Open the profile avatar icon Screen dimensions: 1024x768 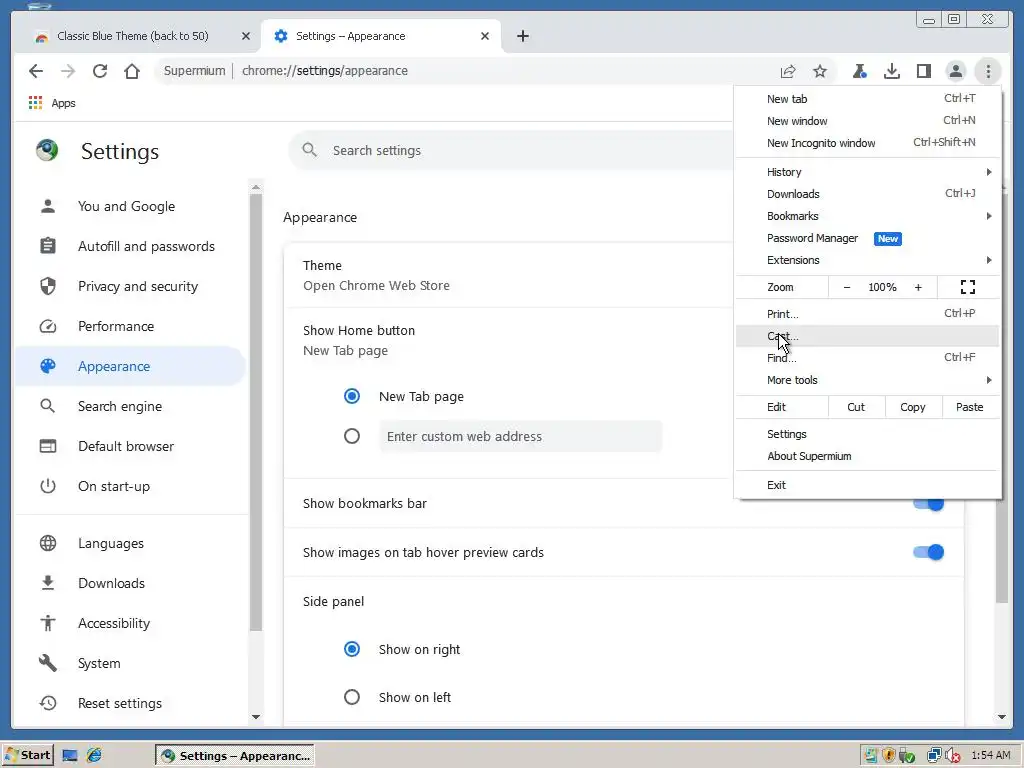(955, 71)
